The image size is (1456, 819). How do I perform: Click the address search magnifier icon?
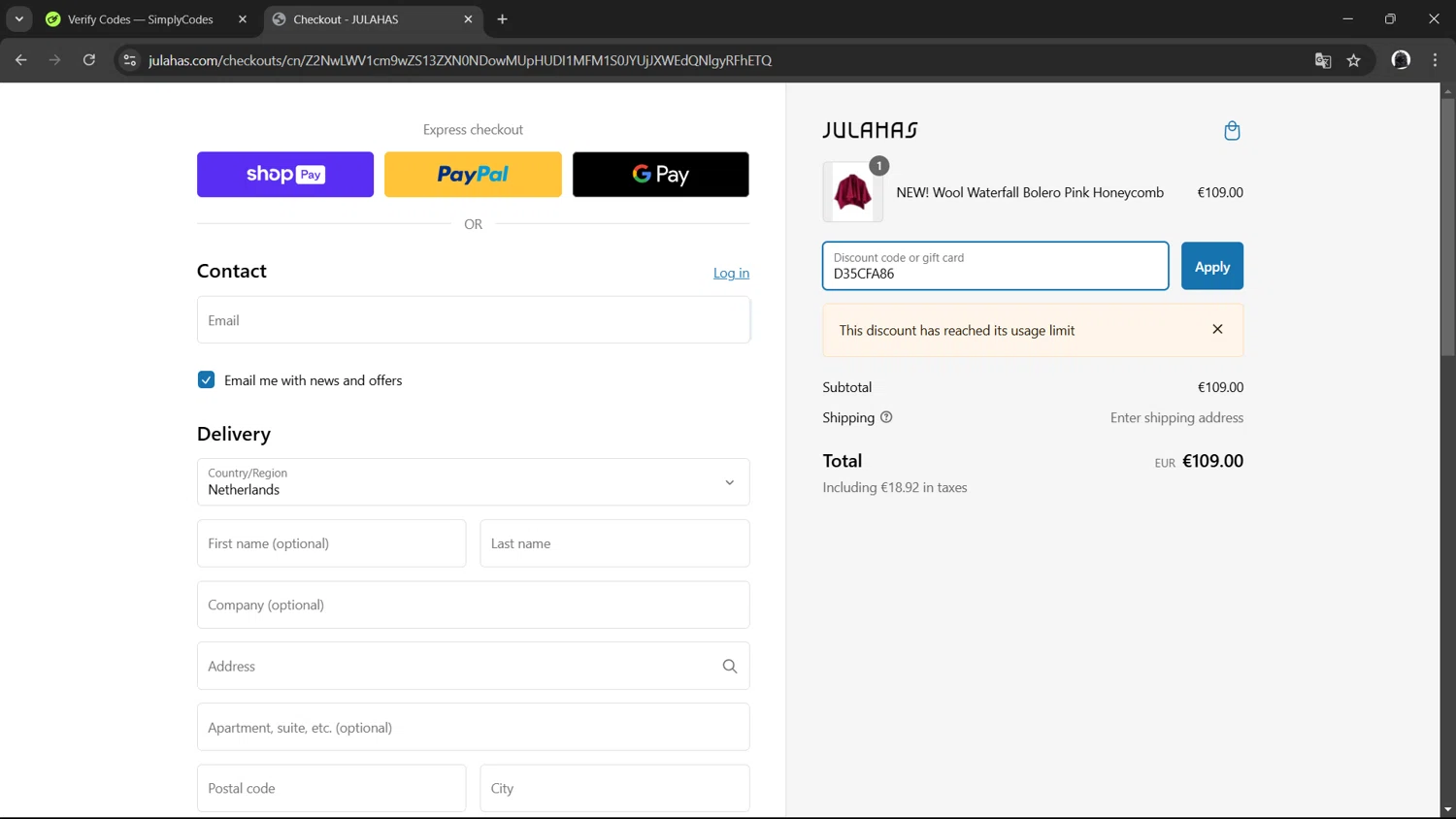click(730, 666)
